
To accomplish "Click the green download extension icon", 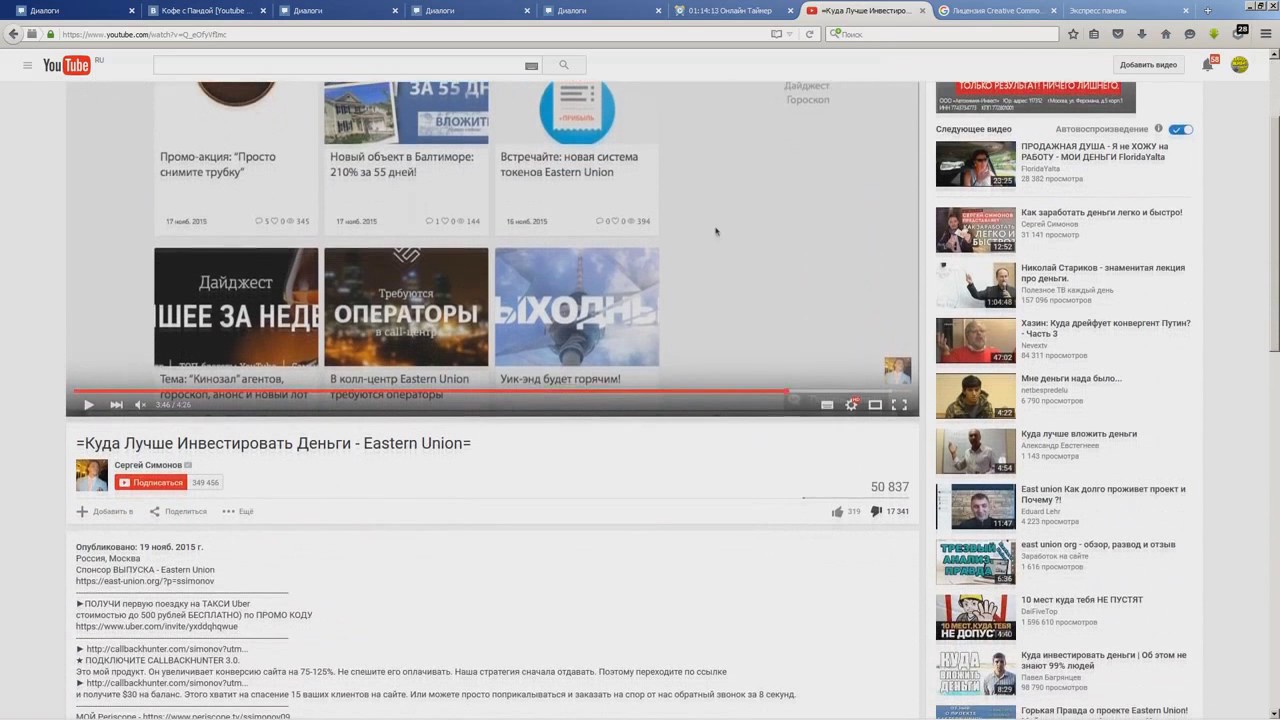I will (x=1214, y=34).
